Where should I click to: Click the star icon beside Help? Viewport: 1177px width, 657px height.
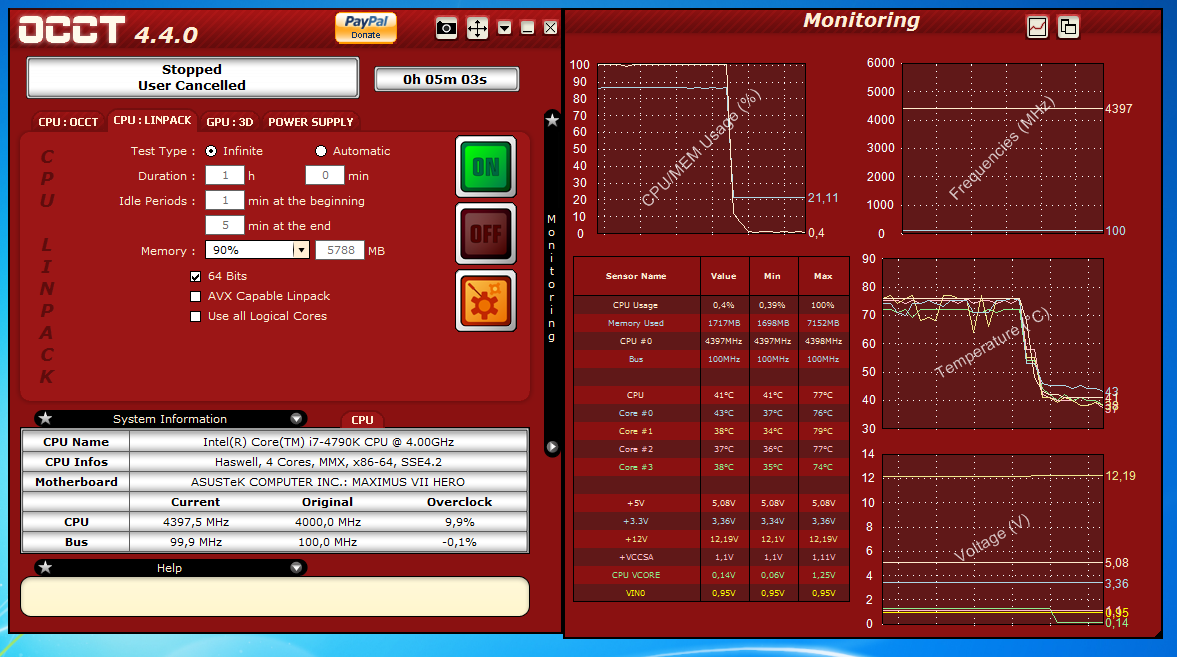click(45, 568)
